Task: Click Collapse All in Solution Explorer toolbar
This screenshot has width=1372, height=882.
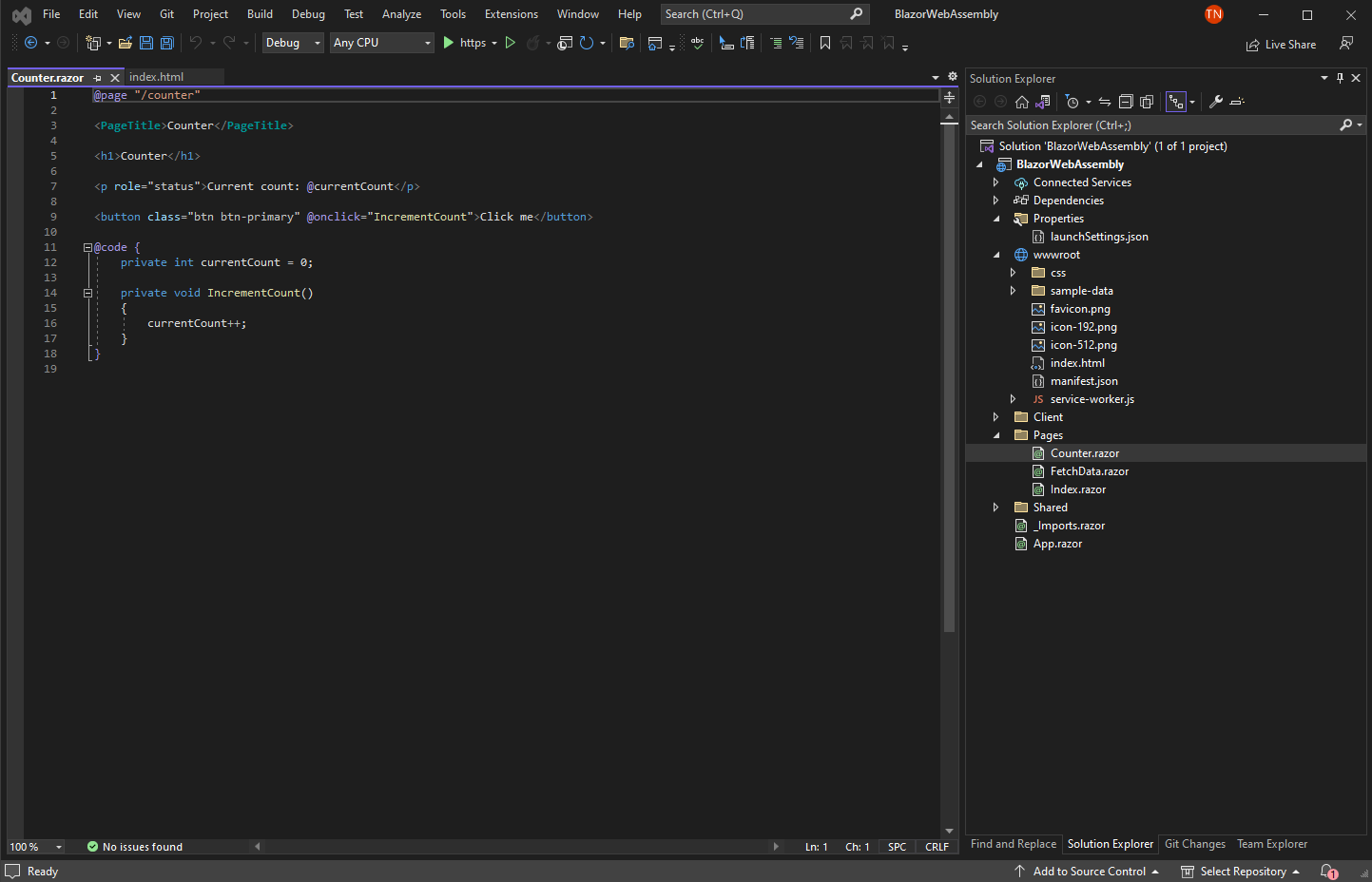Action: [1126, 102]
